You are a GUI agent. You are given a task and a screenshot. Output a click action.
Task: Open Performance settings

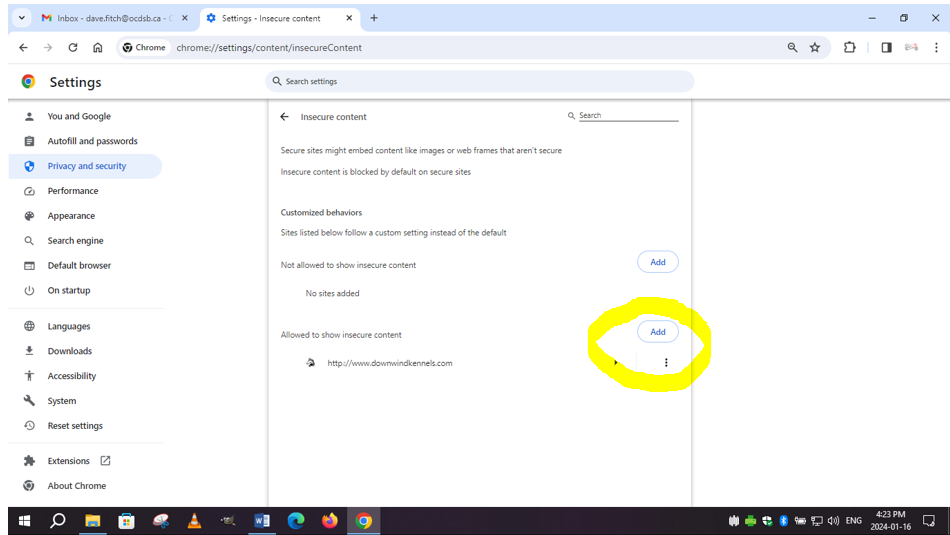[73, 191]
